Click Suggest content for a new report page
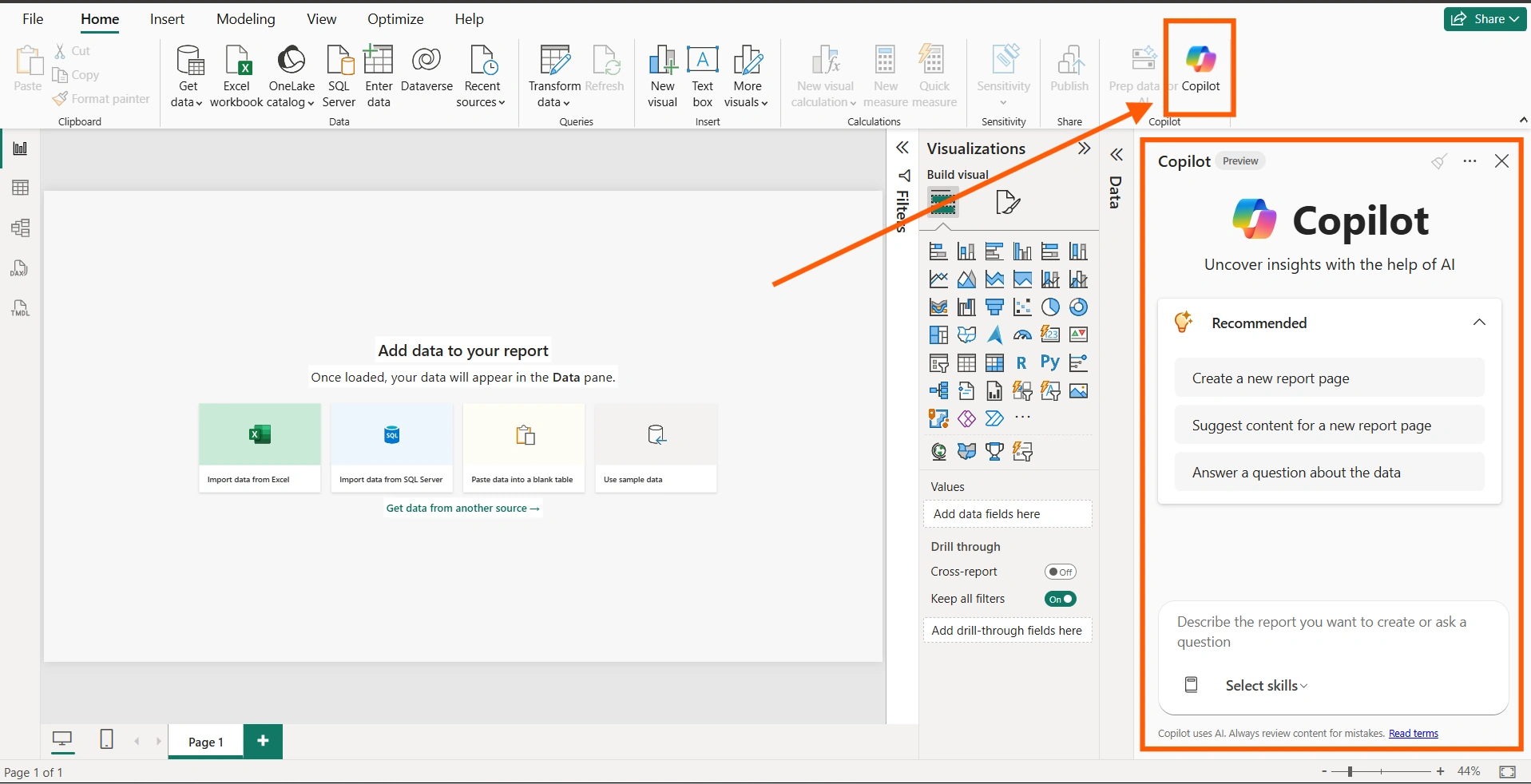This screenshot has width=1531, height=784. tap(1329, 426)
